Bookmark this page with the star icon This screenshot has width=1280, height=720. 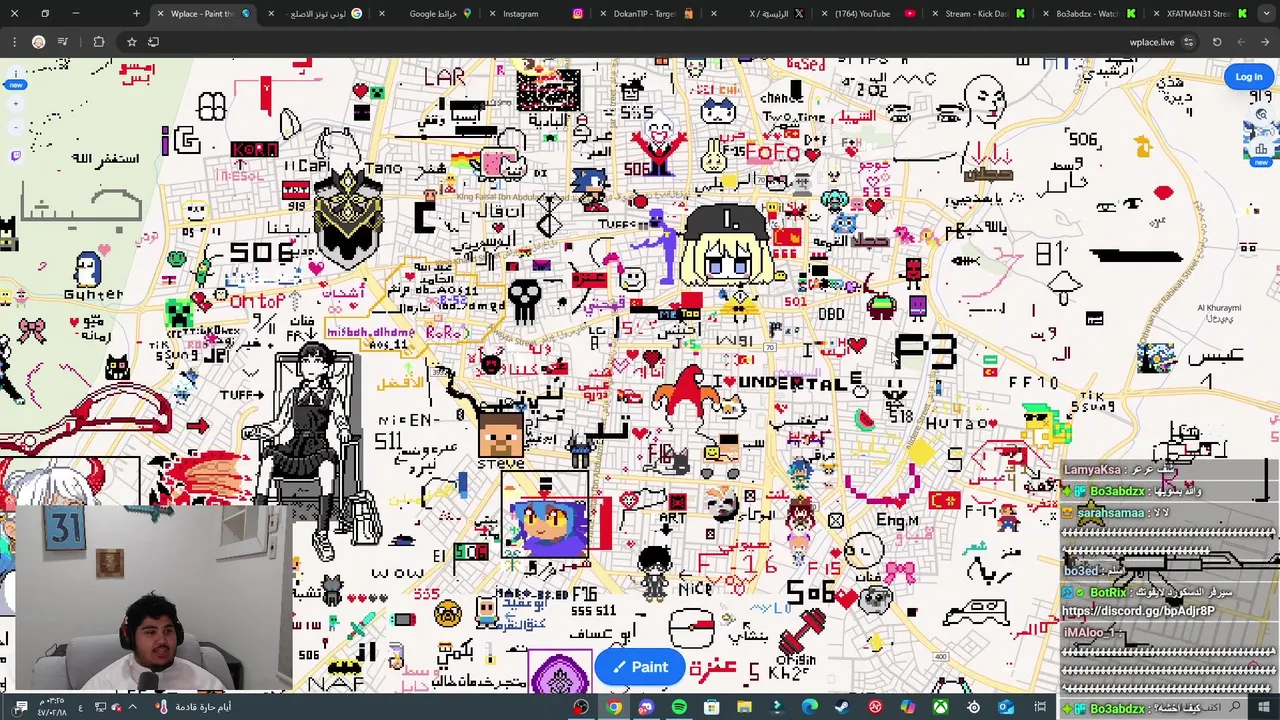[131, 42]
